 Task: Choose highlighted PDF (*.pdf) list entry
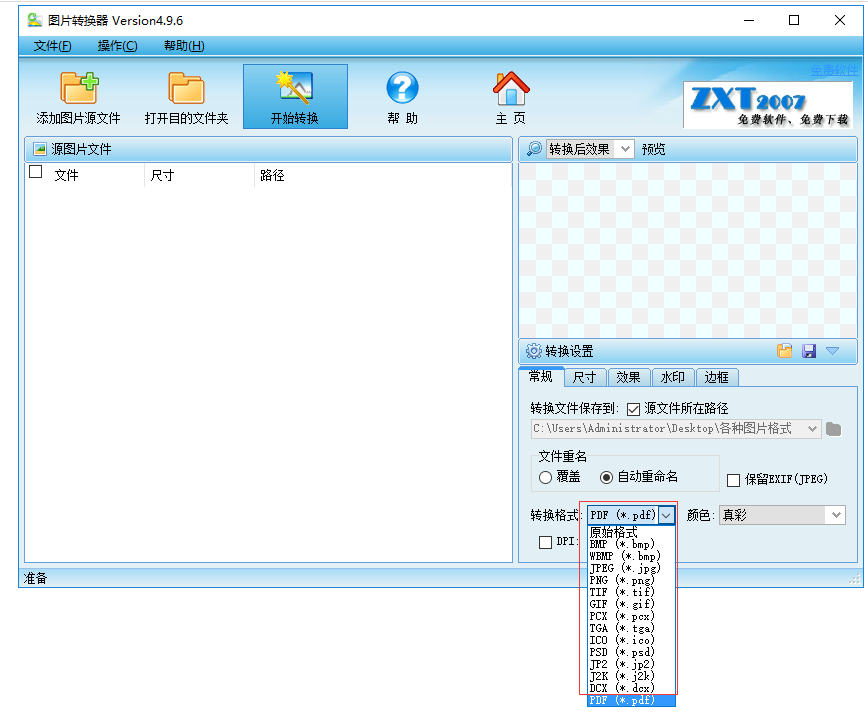tap(631, 700)
